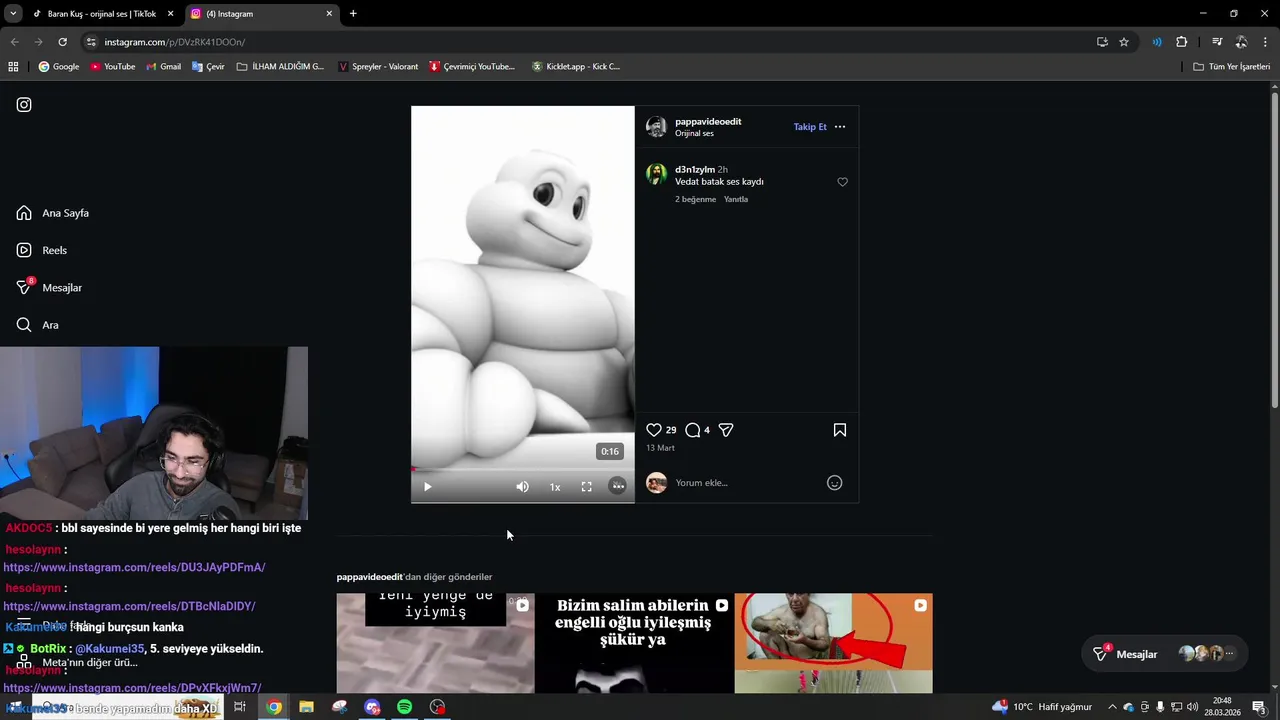Close the Instagram tab
The image size is (1280, 720).
[329, 14]
